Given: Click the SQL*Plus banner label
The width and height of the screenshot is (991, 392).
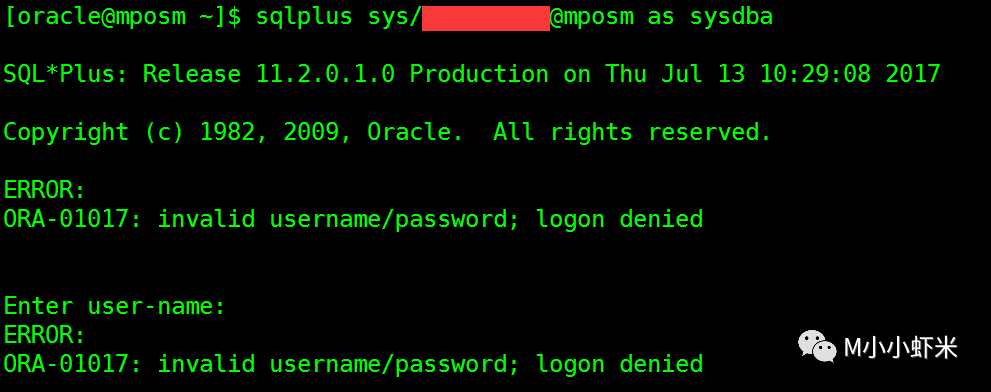Looking at the screenshot, I should [66, 75].
